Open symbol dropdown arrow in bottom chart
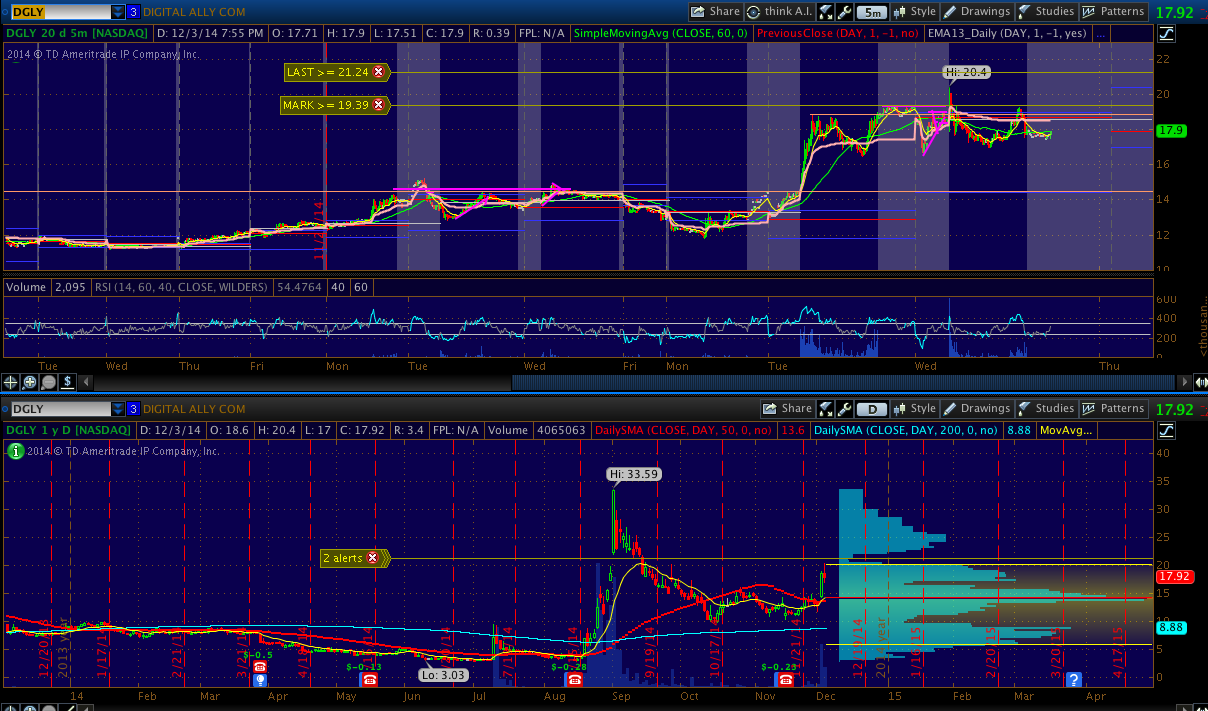The height and width of the screenshot is (711, 1208). click(118, 408)
